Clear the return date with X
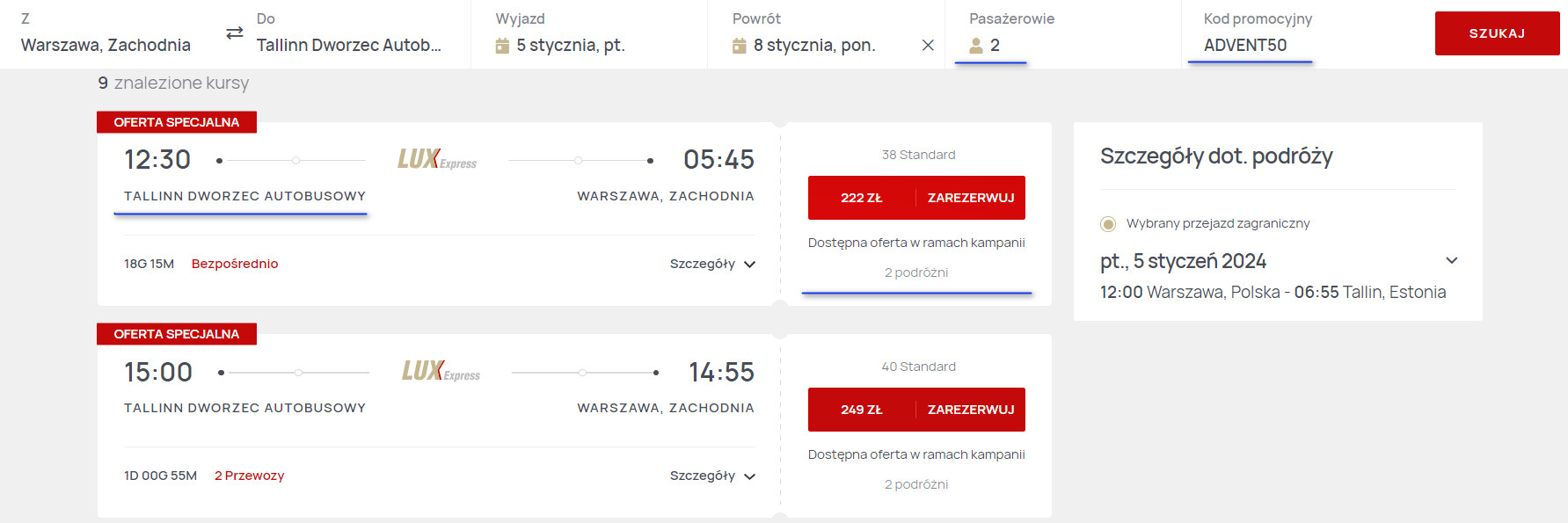This screenshot has width=1568, height=523. point(928,46)
